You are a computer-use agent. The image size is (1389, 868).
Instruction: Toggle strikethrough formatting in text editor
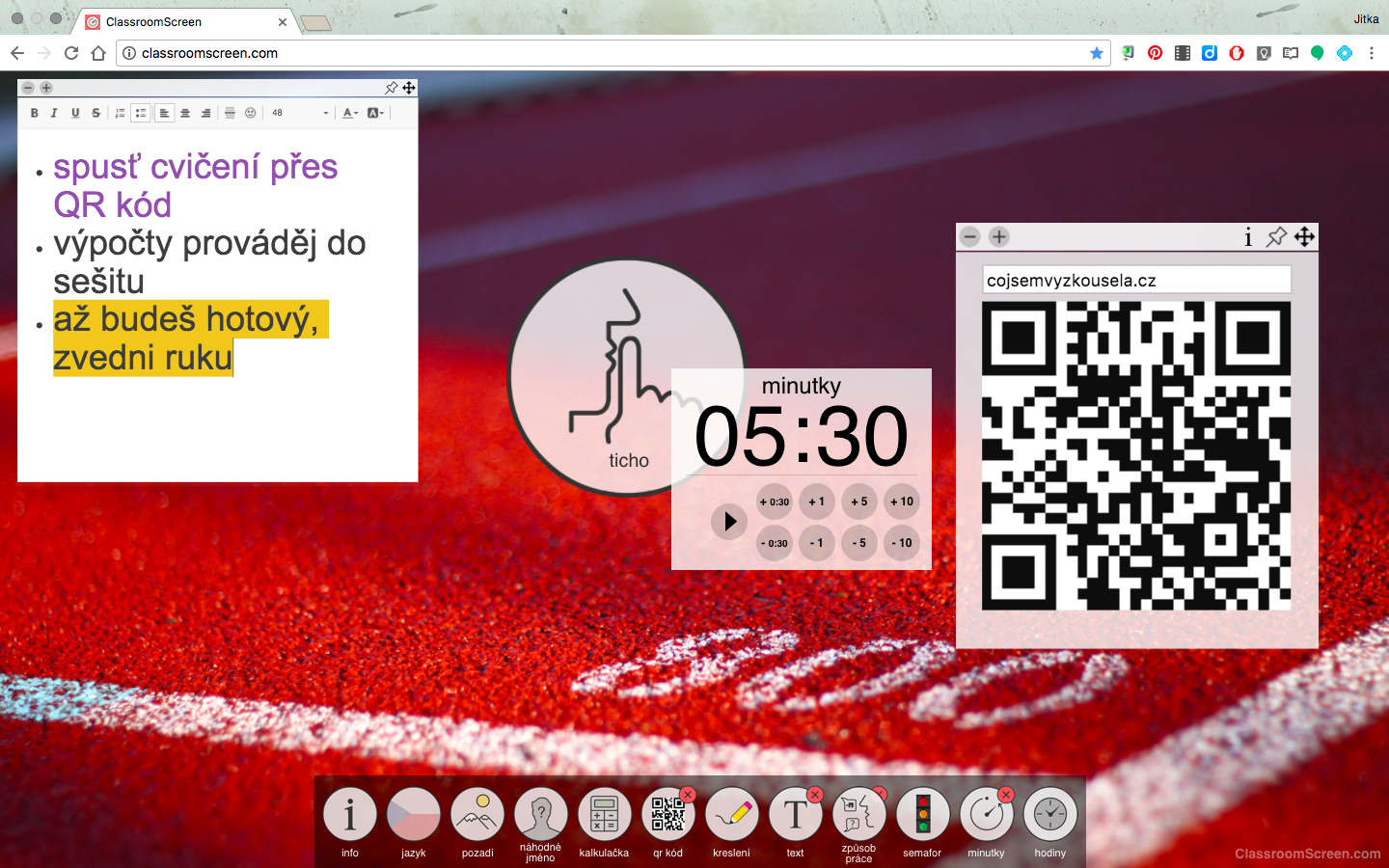(x=95, y=113)
